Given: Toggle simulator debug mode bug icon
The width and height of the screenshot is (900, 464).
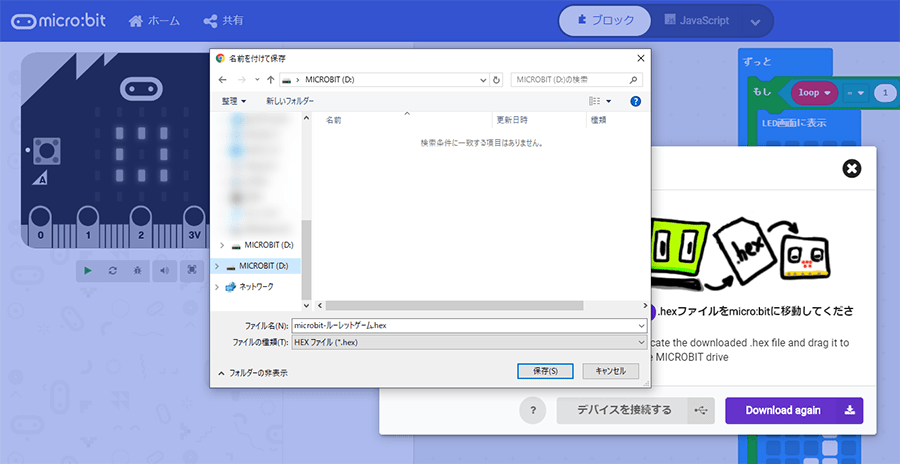Looking at the screenshot, I should [x=137, y=270].
